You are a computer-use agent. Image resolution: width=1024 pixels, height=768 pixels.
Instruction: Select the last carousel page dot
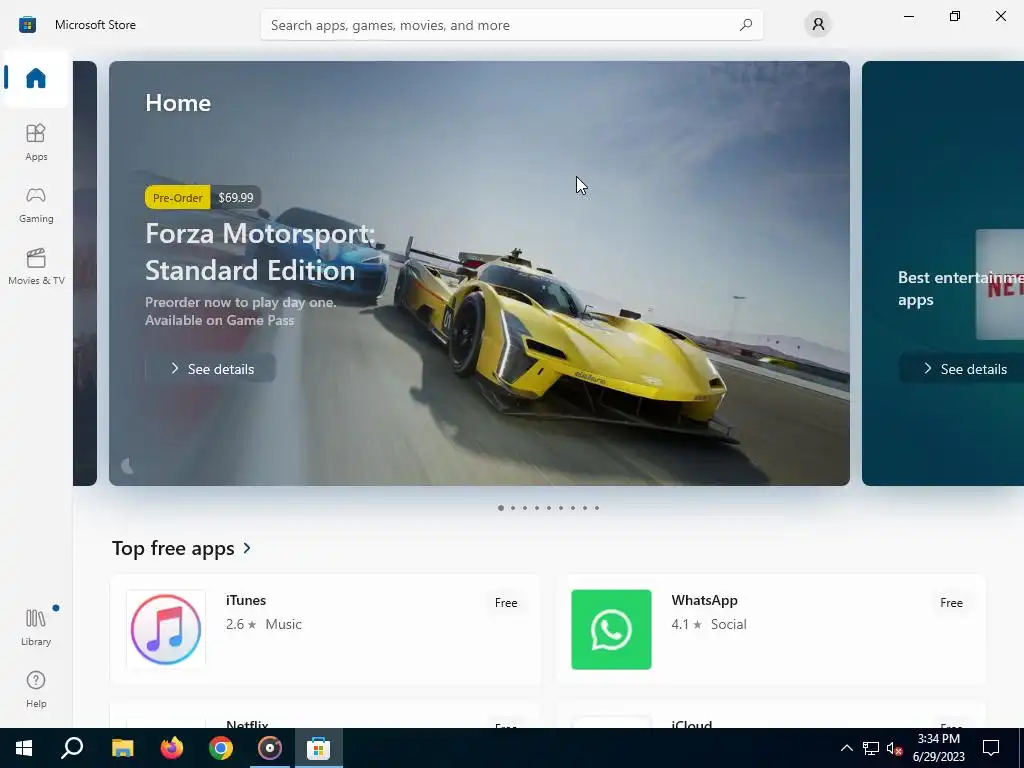596,507
